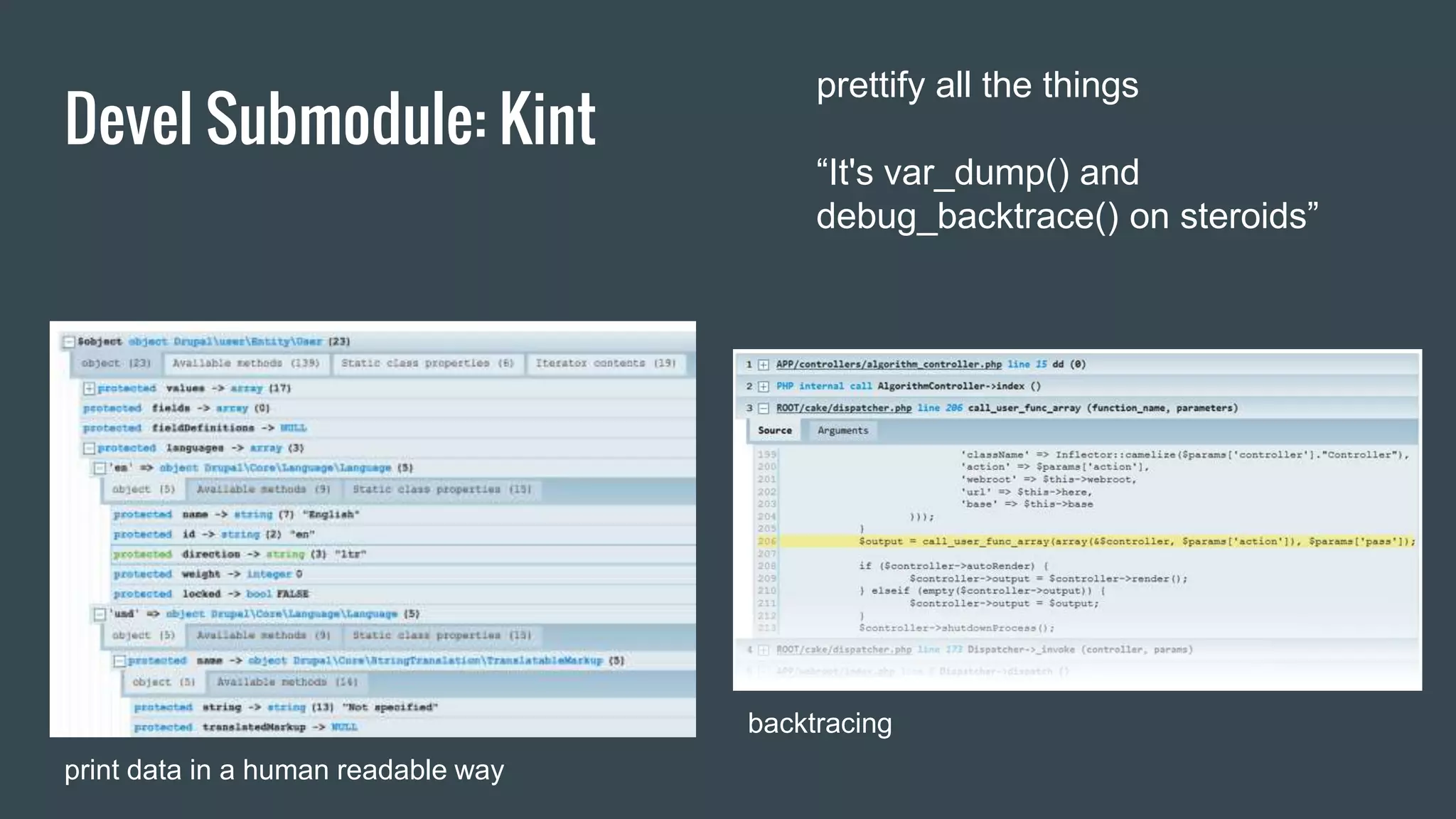Open Available methods (9) tab under 'en'
Image resolution: width=1456 pixels, height=819 pixels.
click(x=264, y=489)
